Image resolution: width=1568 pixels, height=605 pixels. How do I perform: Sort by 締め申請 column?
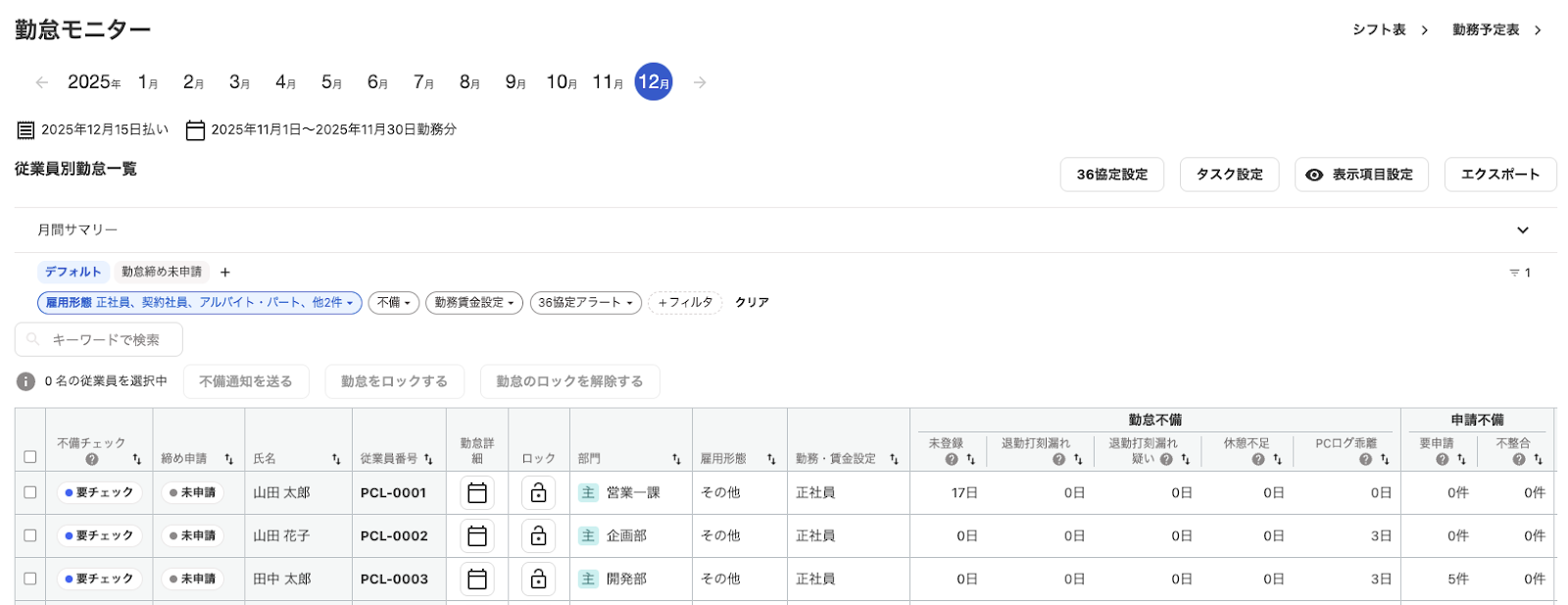point(228,459)
